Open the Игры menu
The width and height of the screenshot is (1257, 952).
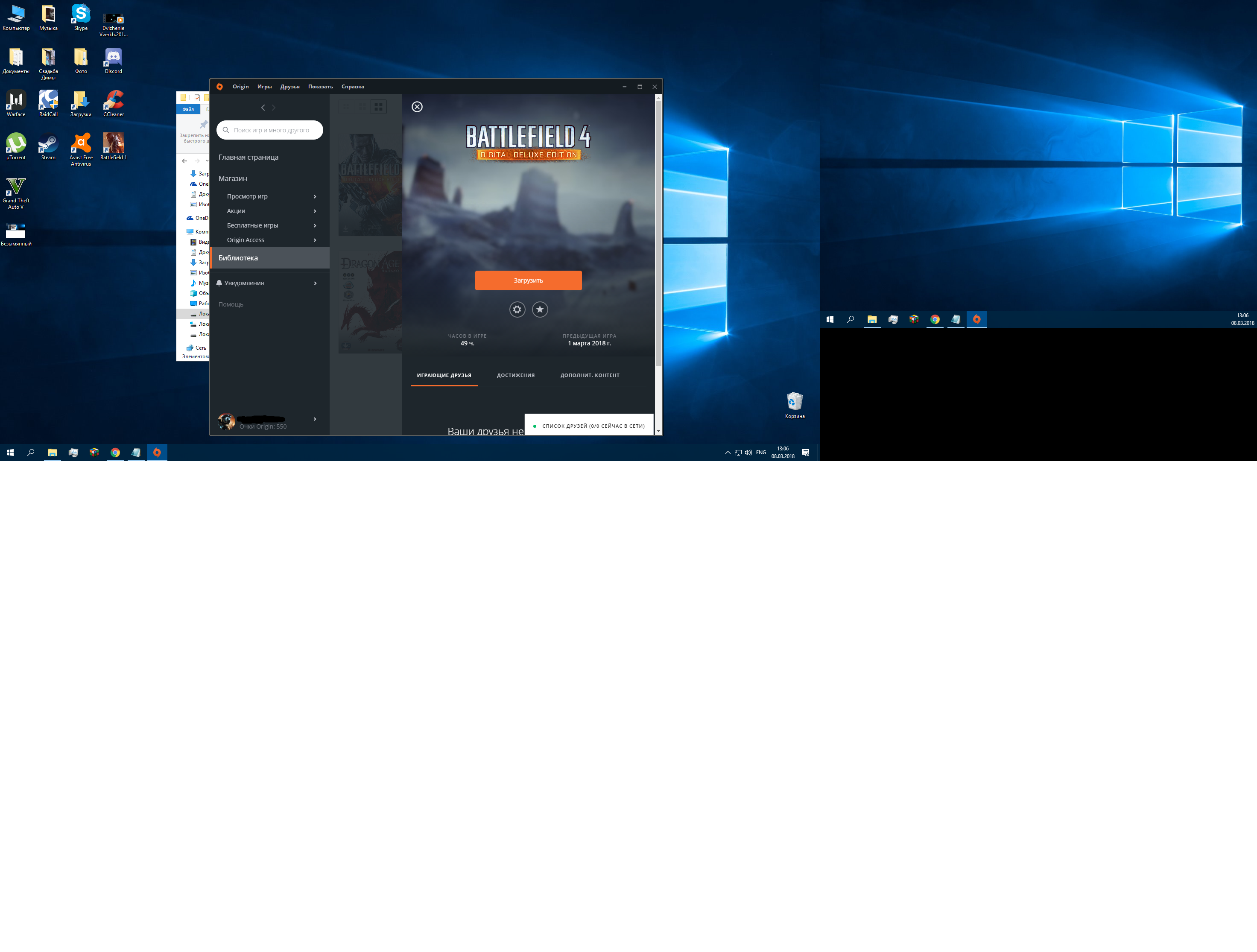point(264,87)
